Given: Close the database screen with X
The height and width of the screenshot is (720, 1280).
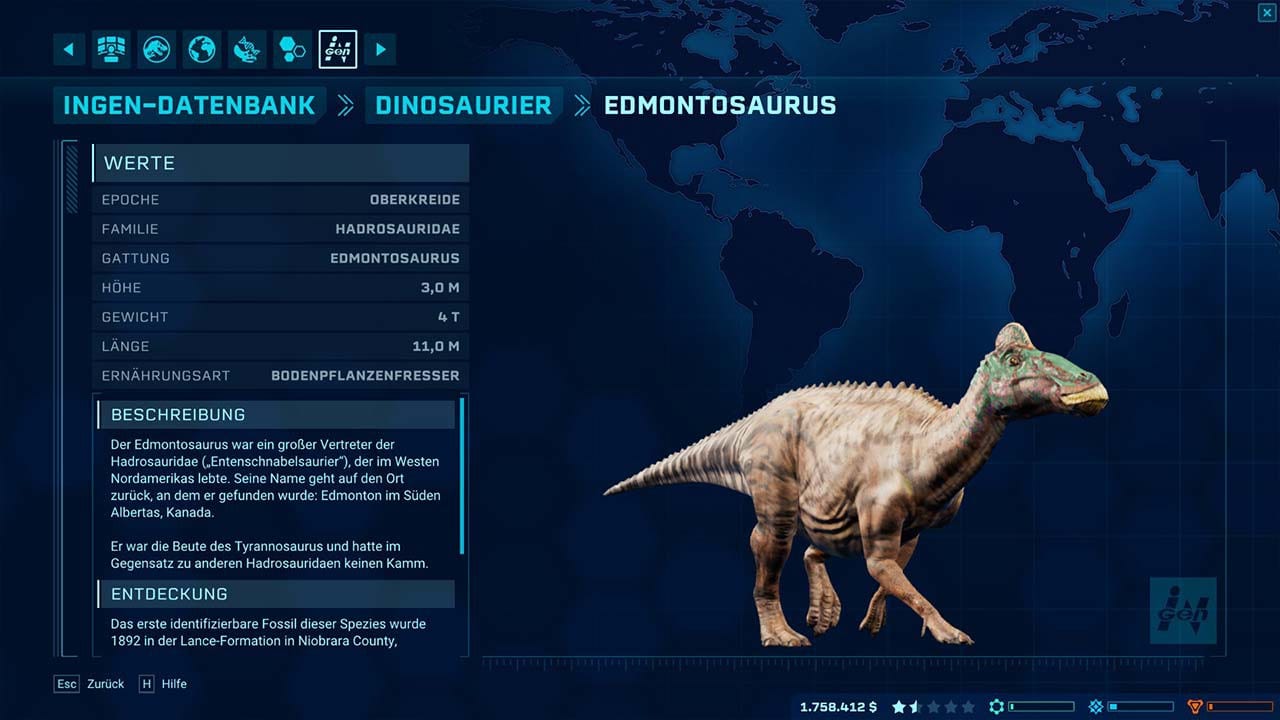Looking at the screenshot, I should [x=1266, y=12].
